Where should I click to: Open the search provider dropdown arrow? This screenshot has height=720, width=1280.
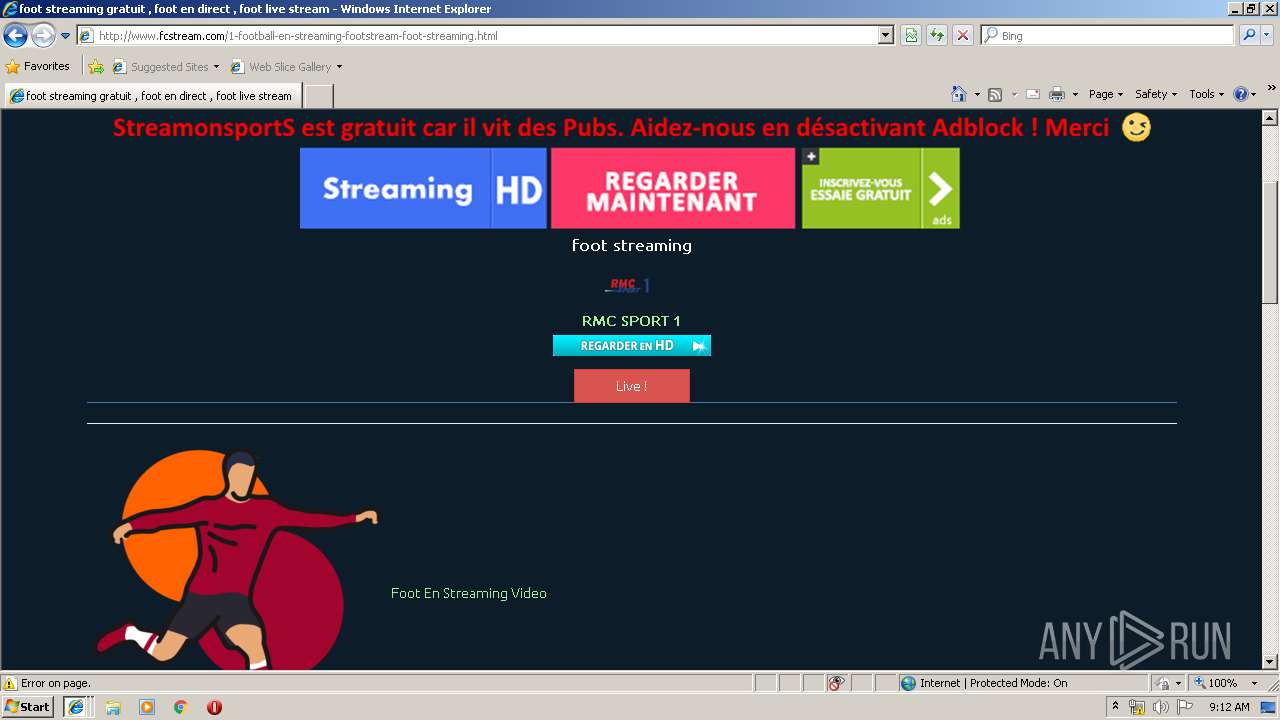(1267, 36)
